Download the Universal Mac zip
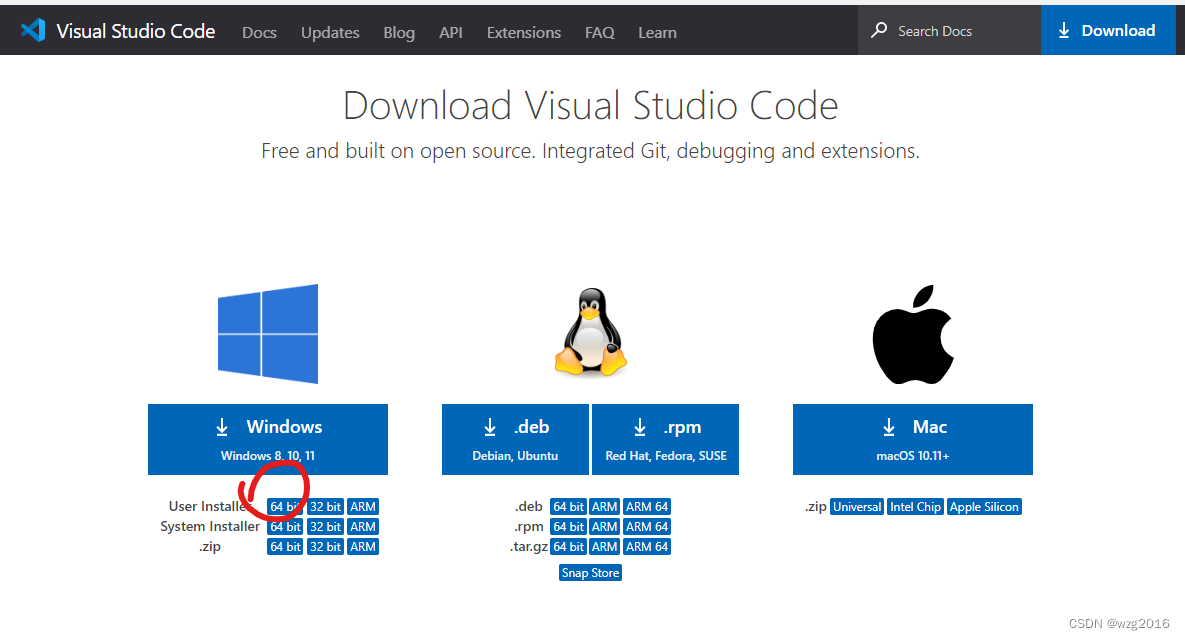The width and height of the screenshot is (1185, 640). tap(856, 506)
